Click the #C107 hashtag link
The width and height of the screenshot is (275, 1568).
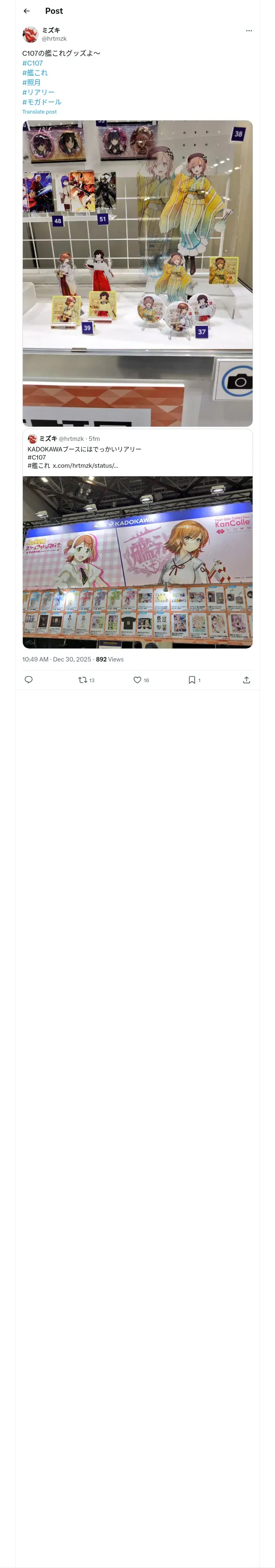click(33, 64)
